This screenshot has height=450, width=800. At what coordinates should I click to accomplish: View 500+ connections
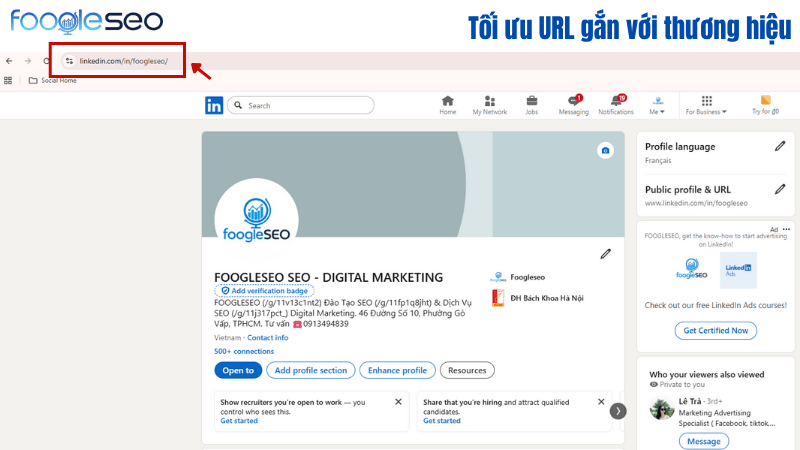click(x=244, y=352)
